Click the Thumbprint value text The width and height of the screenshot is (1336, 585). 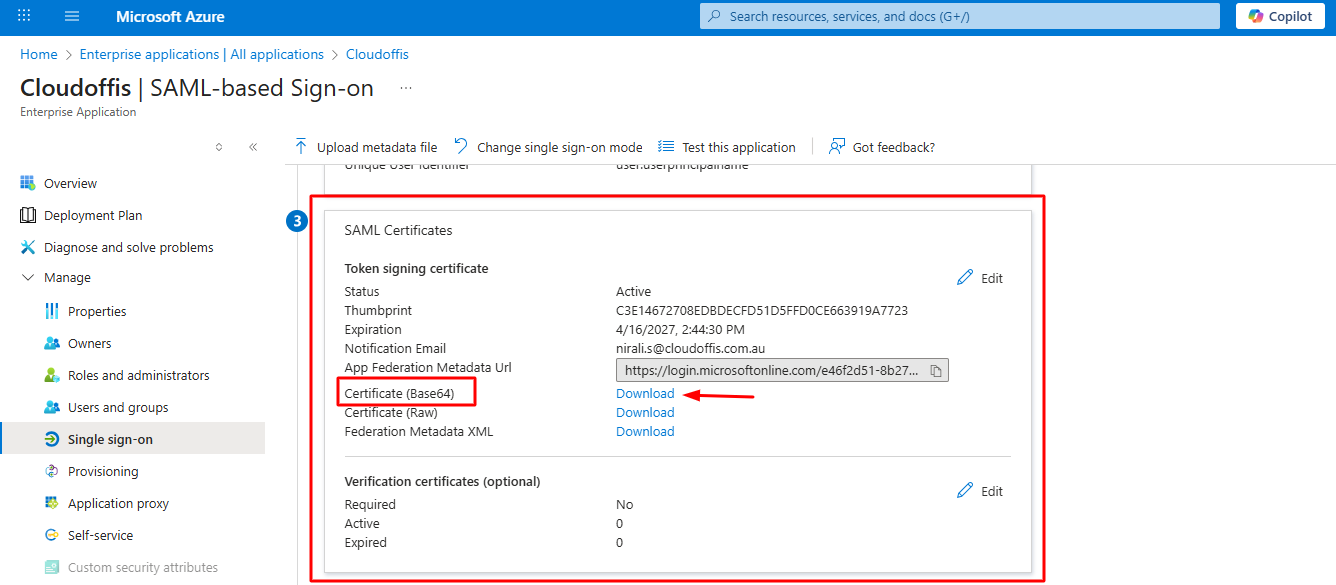[762, 310]
